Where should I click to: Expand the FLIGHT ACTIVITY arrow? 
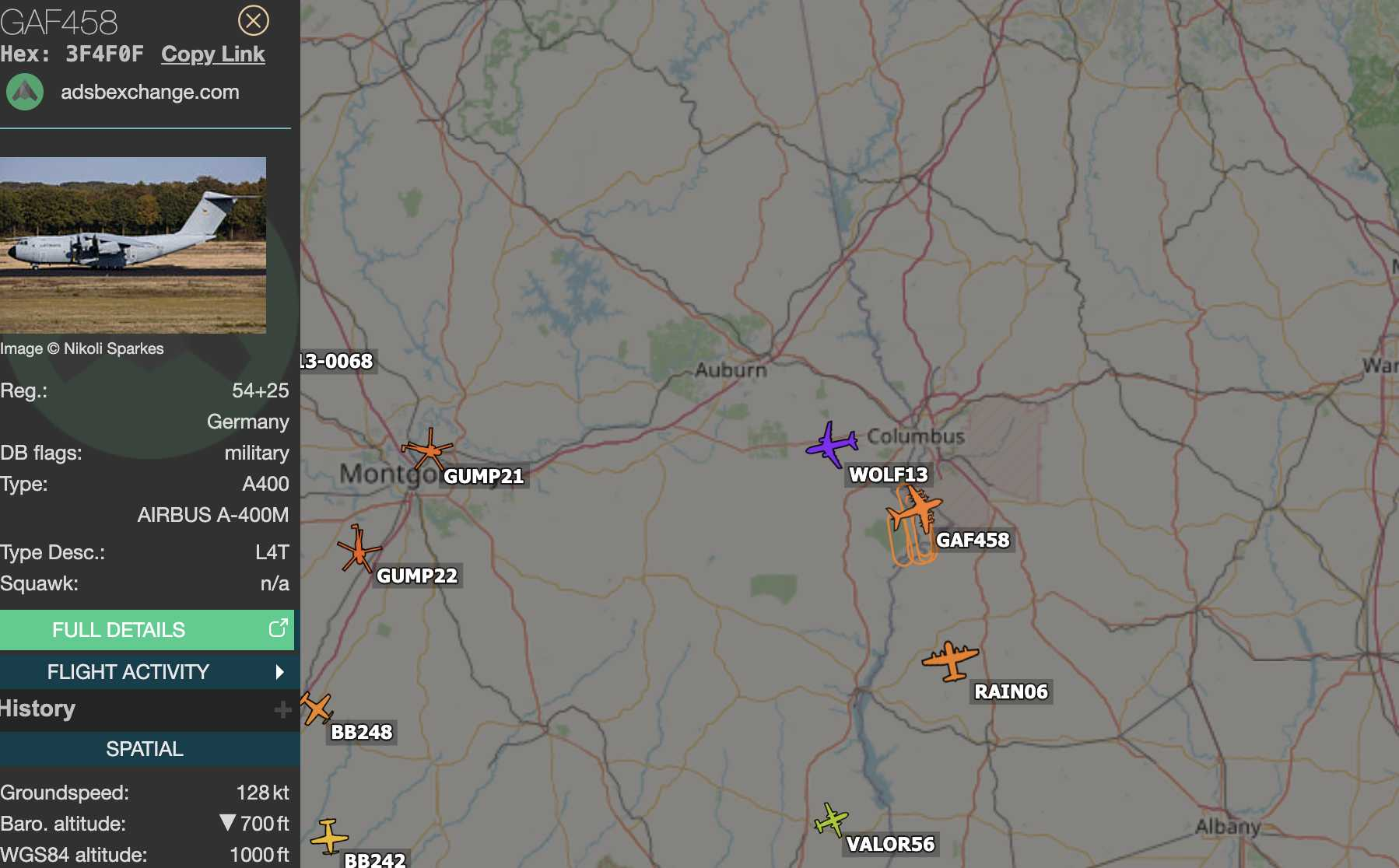[x=279, y=672]
